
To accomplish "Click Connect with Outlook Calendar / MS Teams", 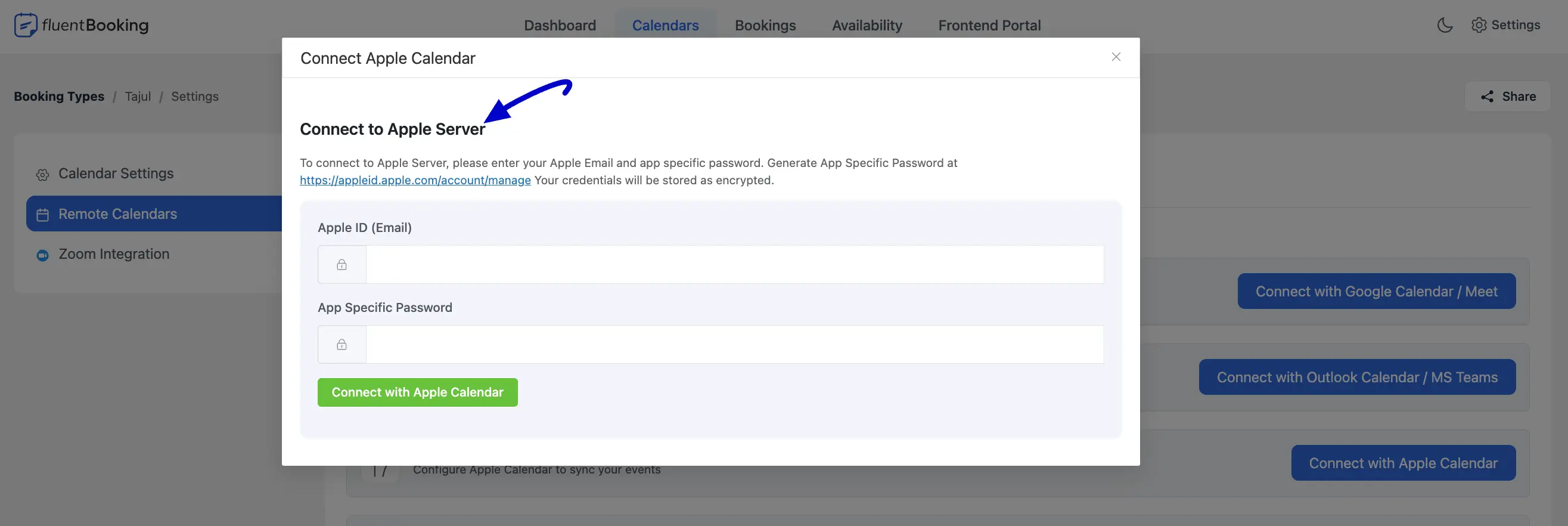I will [1356, 378].
